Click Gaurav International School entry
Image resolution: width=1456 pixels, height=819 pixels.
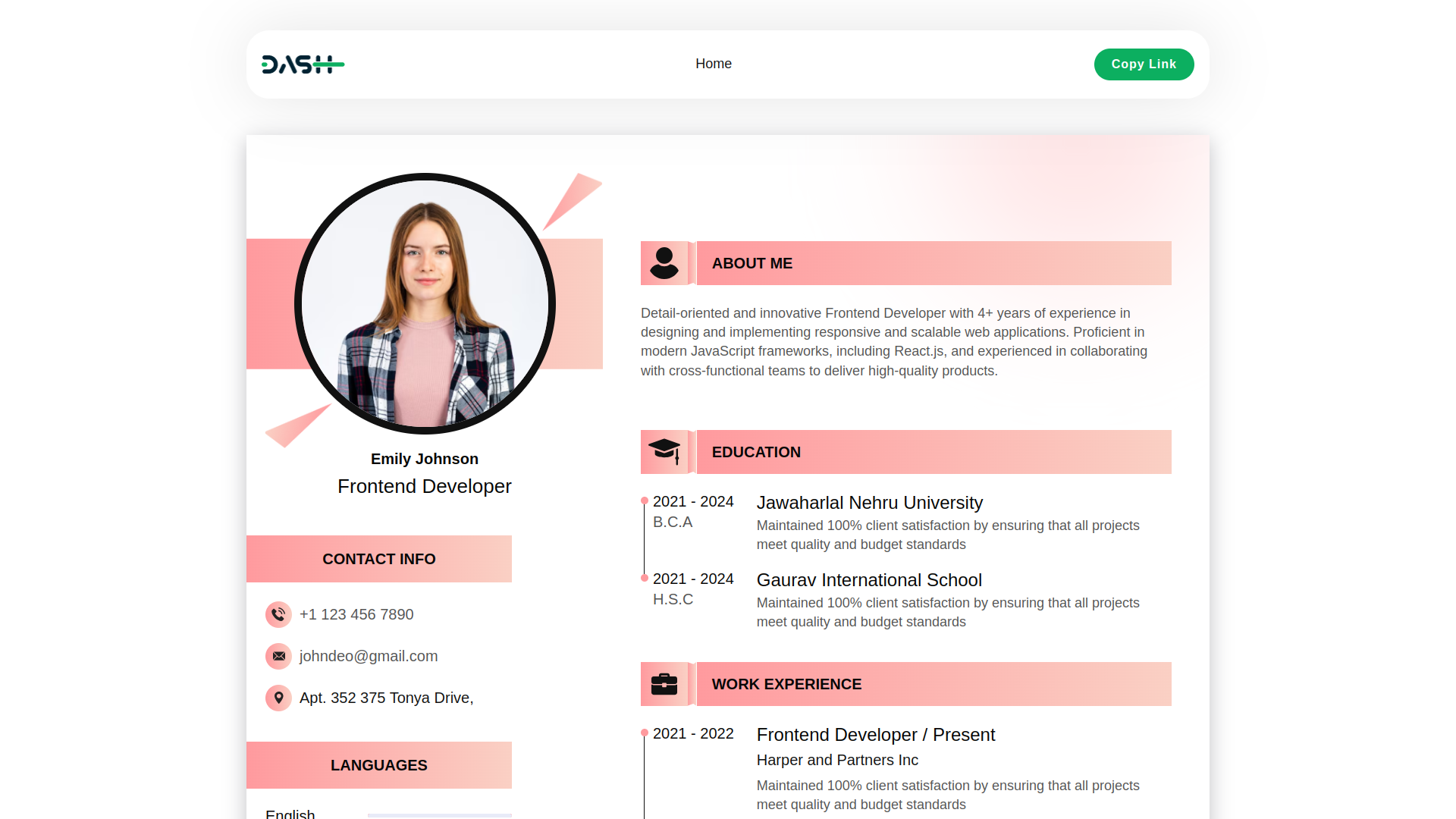pyautogui.click(x=869, y=580)
